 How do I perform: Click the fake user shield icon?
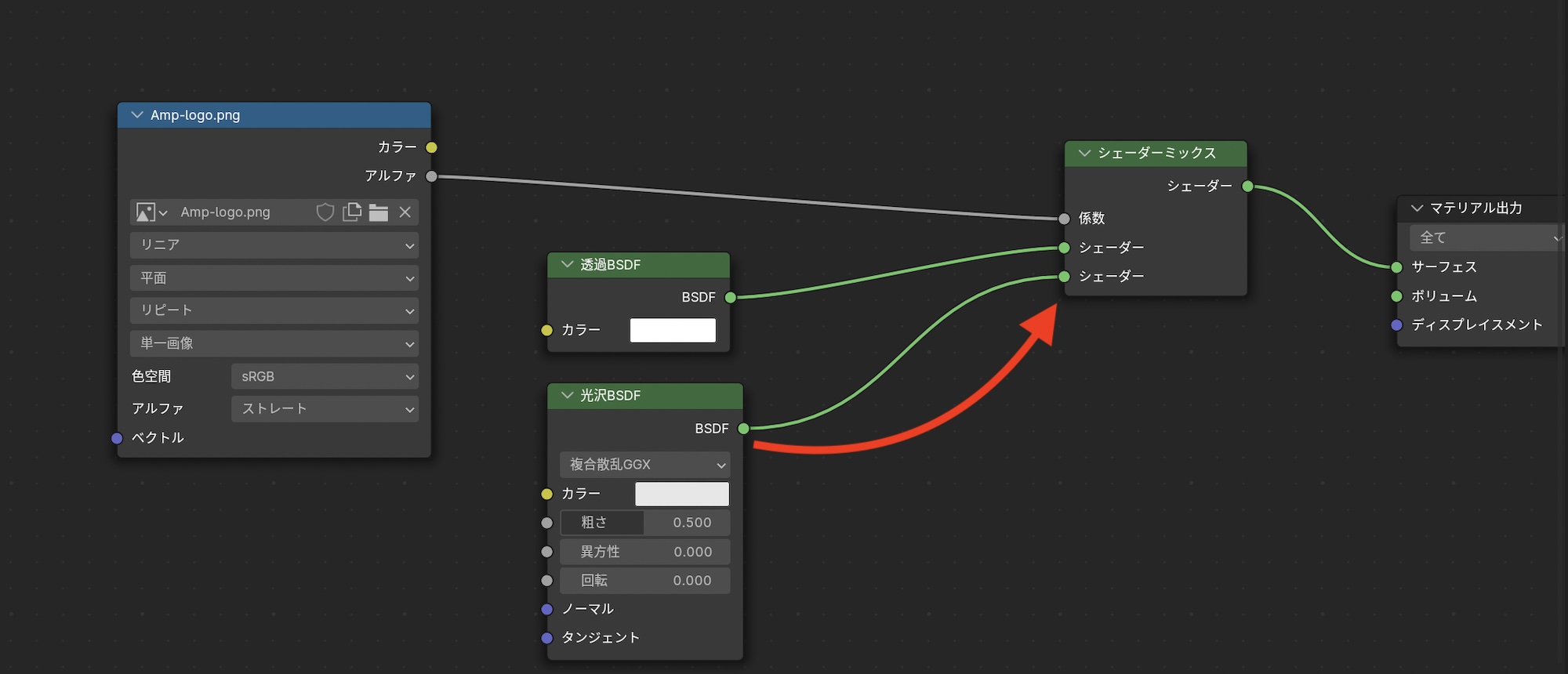click(x=325, y=212)
